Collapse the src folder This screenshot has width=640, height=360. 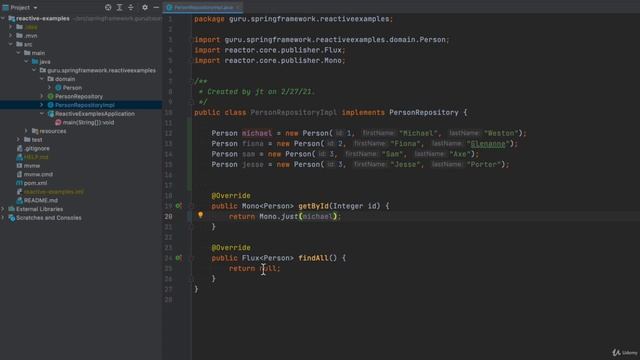click(11, 44)
